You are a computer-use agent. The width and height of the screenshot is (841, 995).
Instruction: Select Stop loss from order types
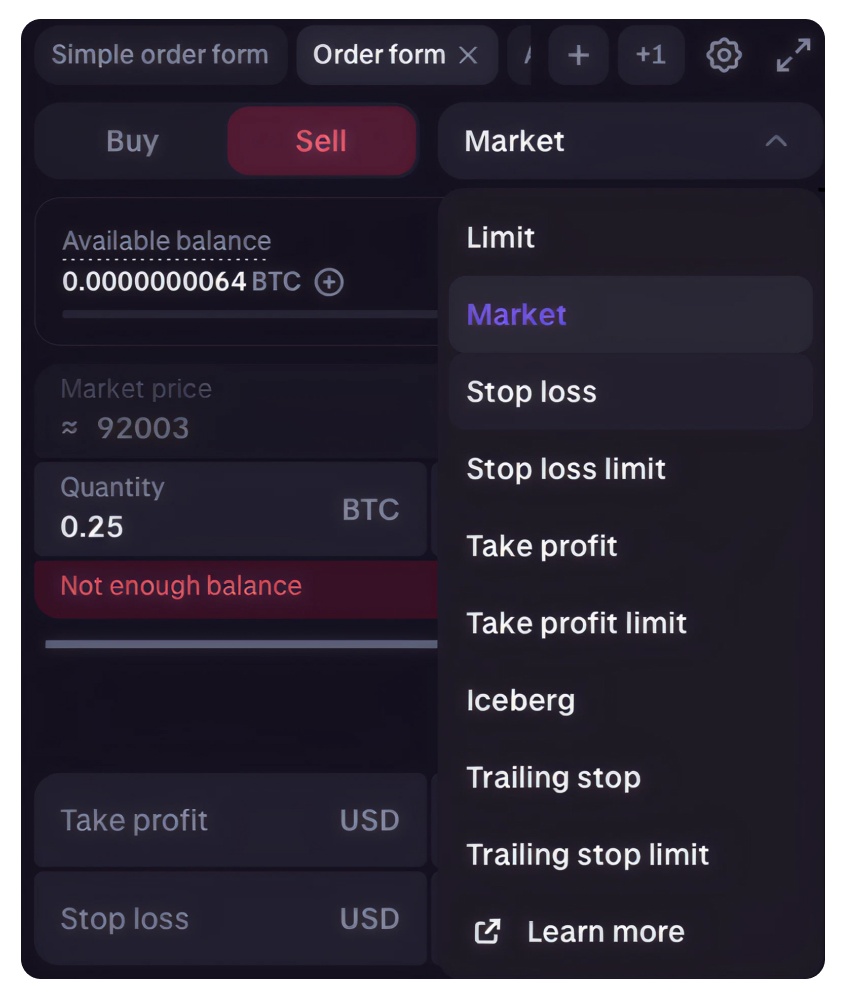531,392
